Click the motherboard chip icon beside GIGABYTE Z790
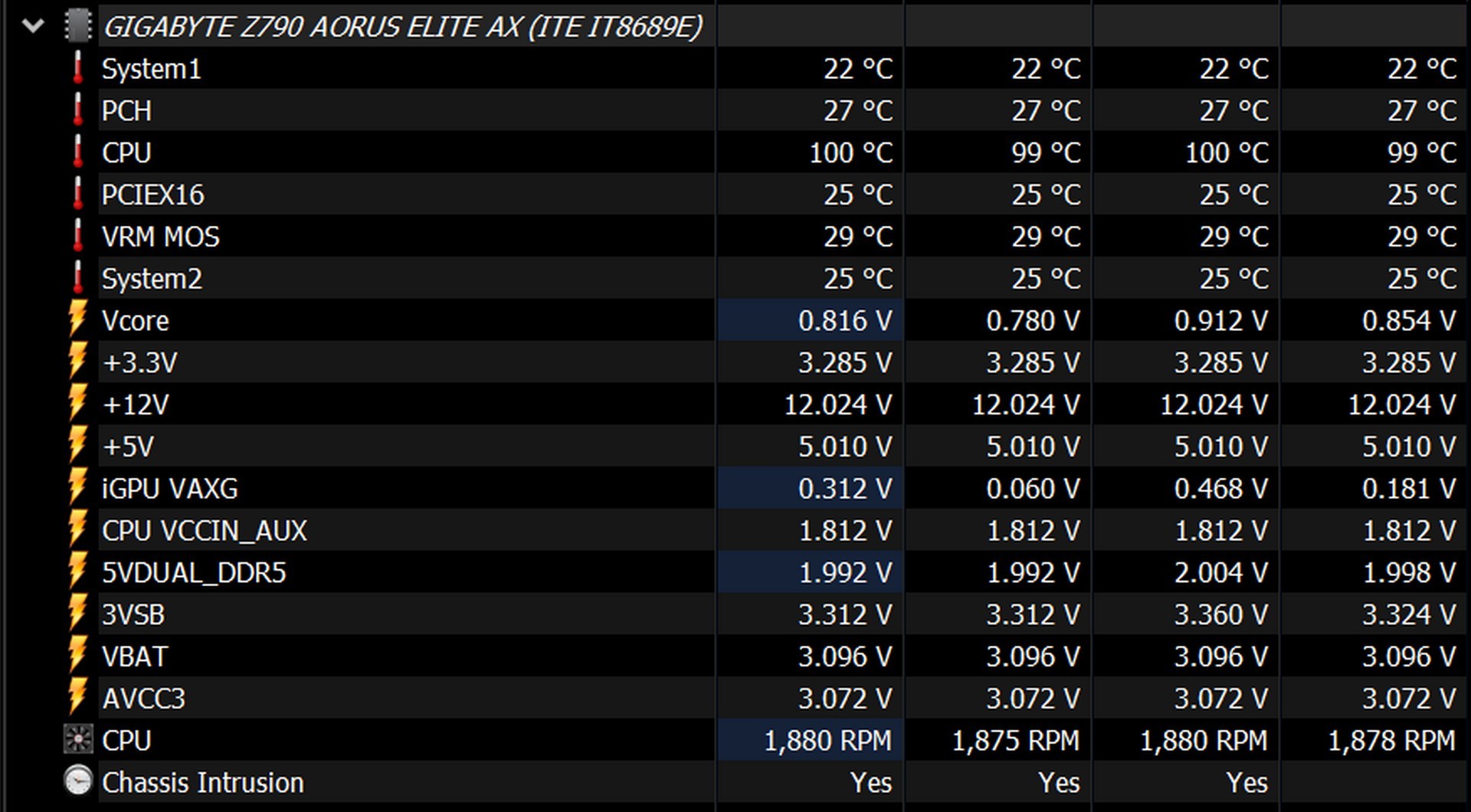1471x812 pixels. (78, 26)
